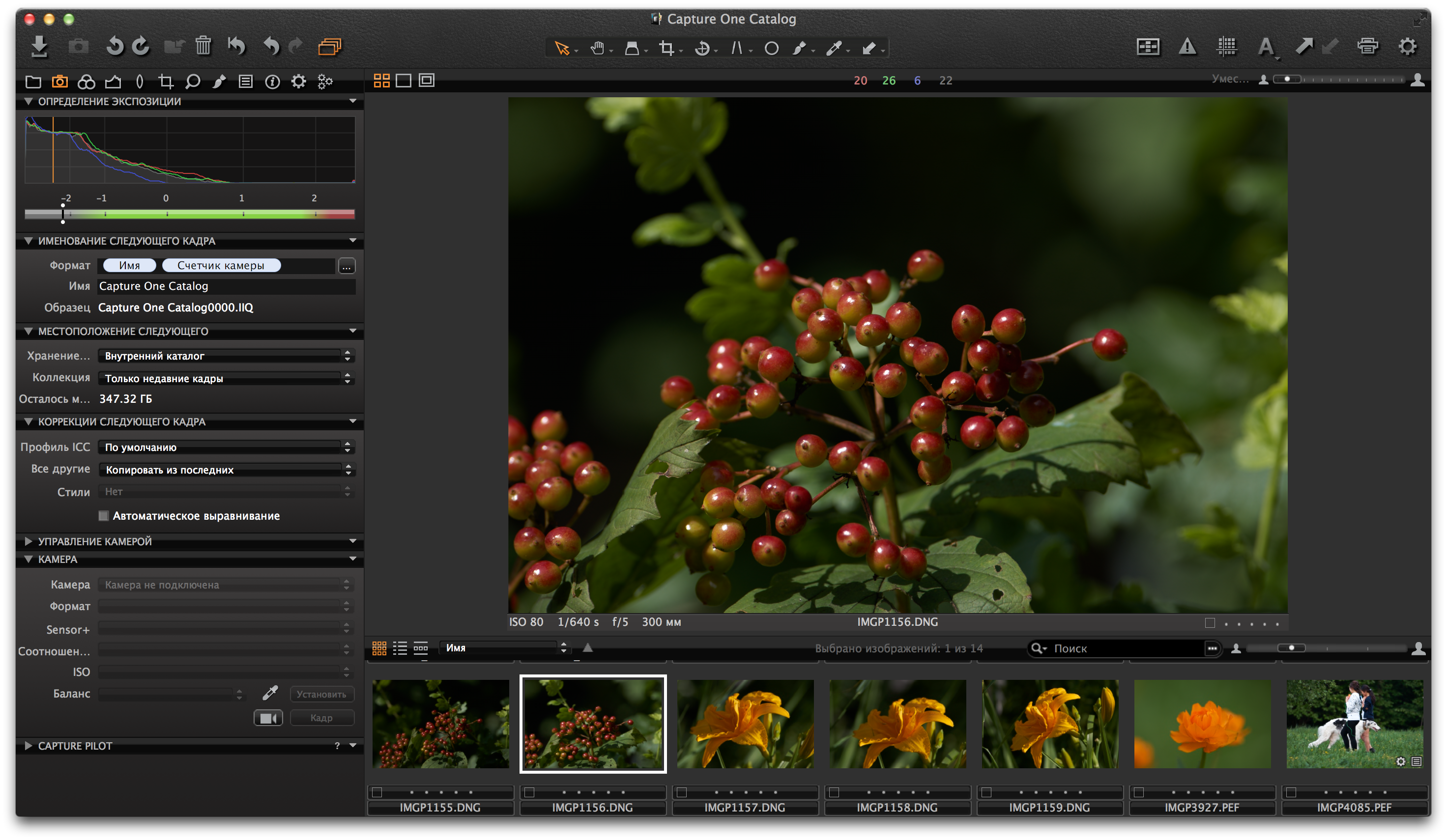Open the ICC profile dropdown set to По умолчанию
1447x840 pixels.
(x=226, y=447)
